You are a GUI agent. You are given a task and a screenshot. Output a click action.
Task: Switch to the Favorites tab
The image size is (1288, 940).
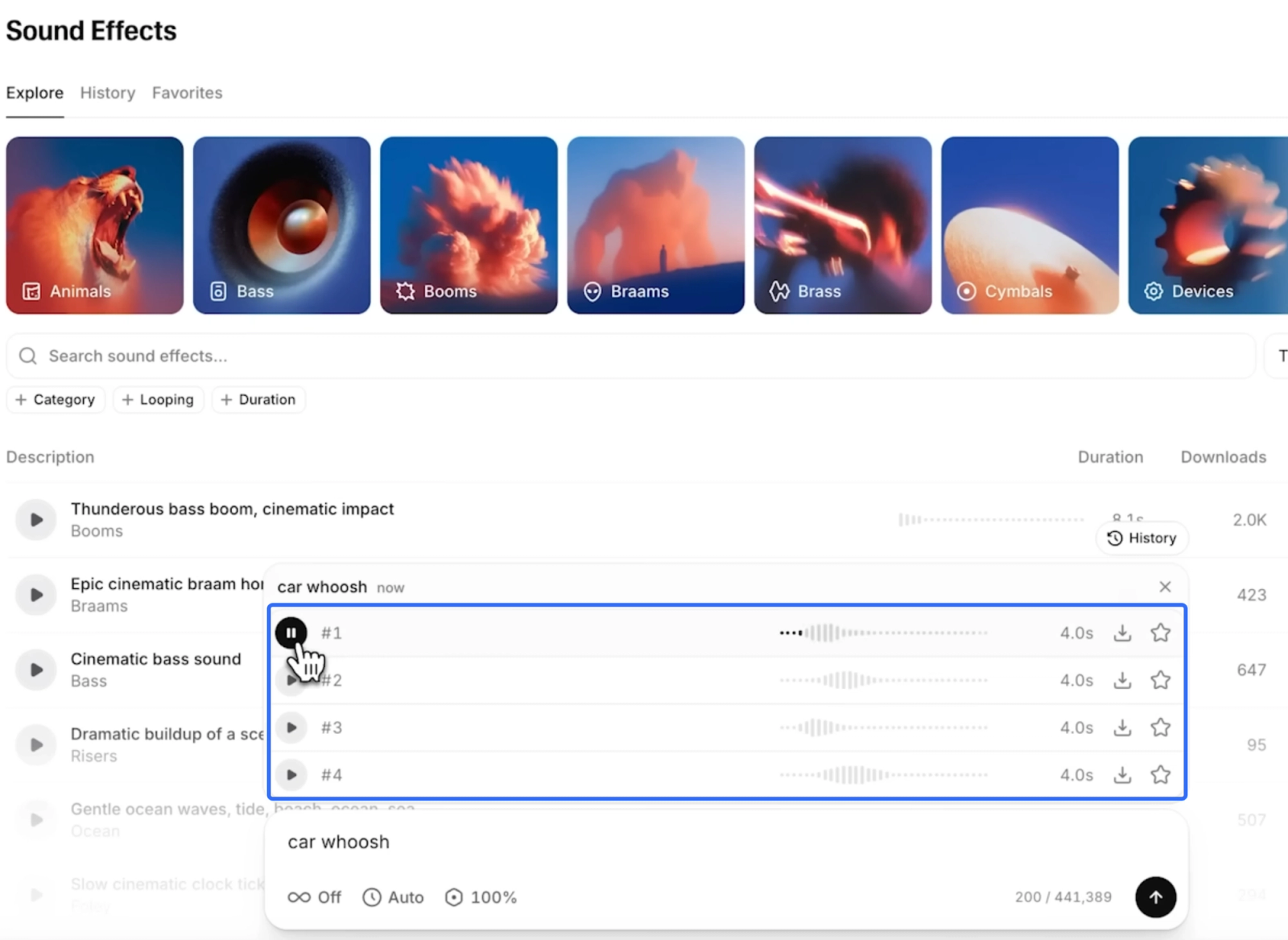[188, 93]
